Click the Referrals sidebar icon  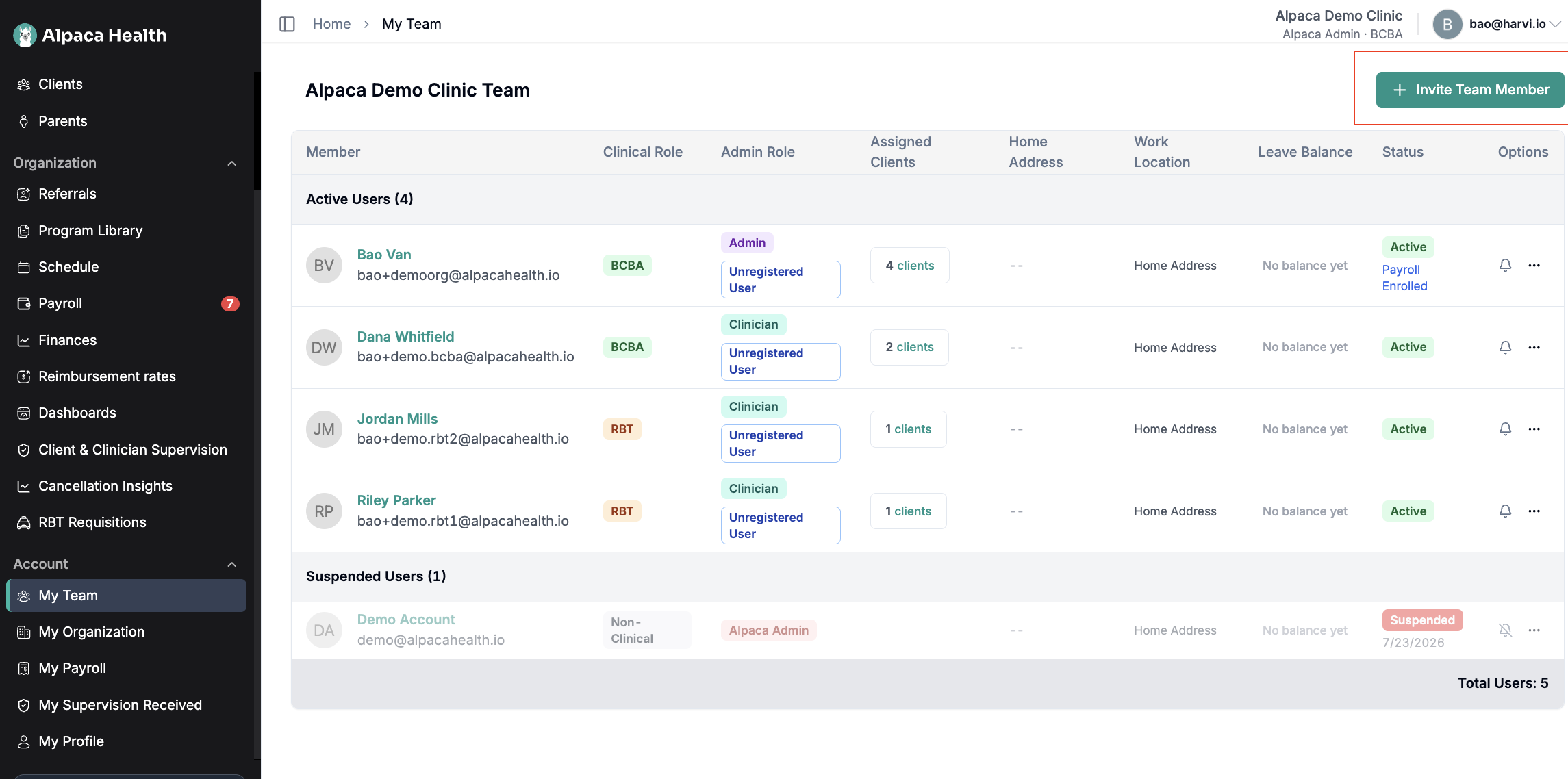click(24, 194)
